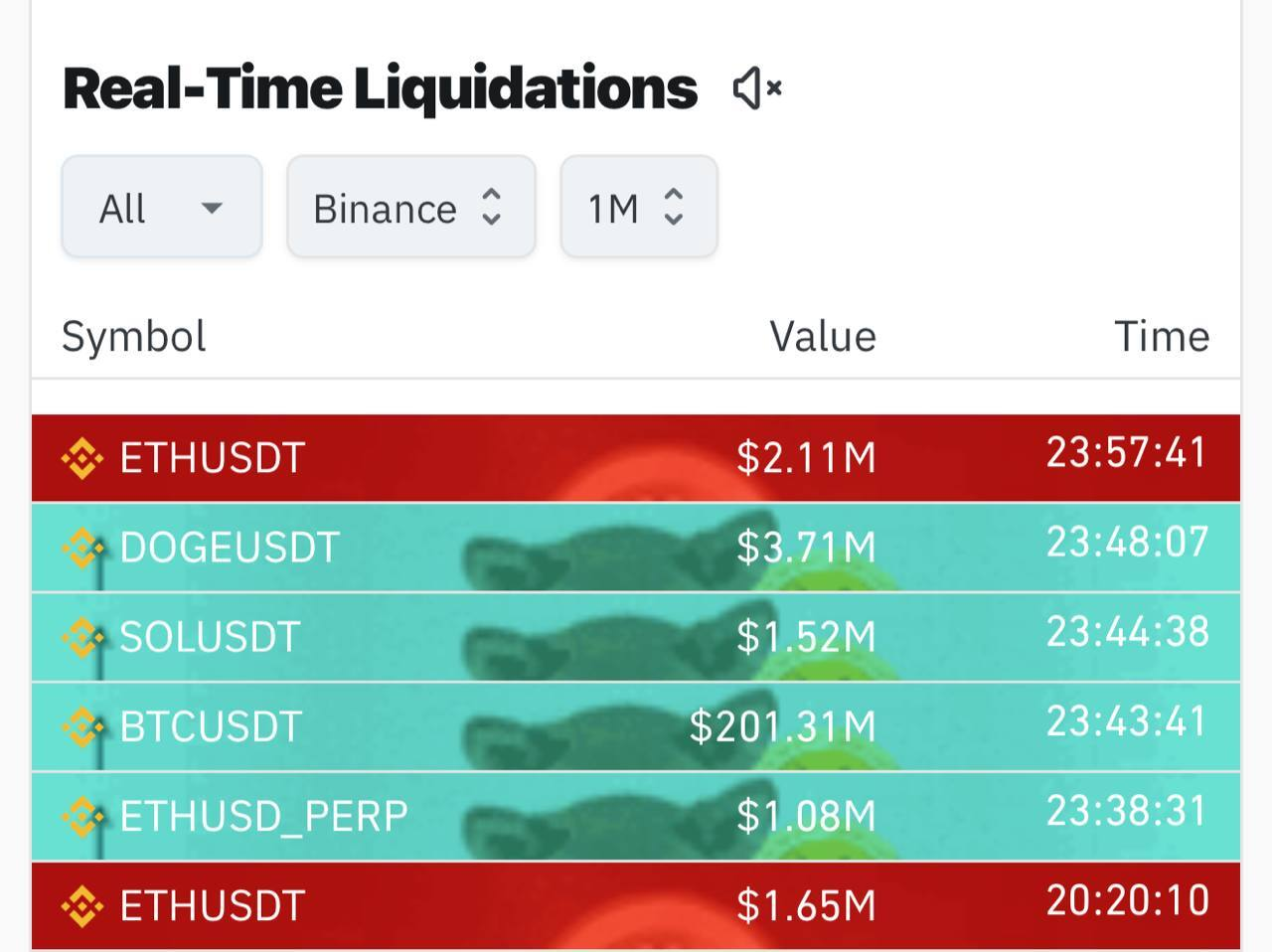Click Binance icon beside BTCUSDT

(81, 726)
